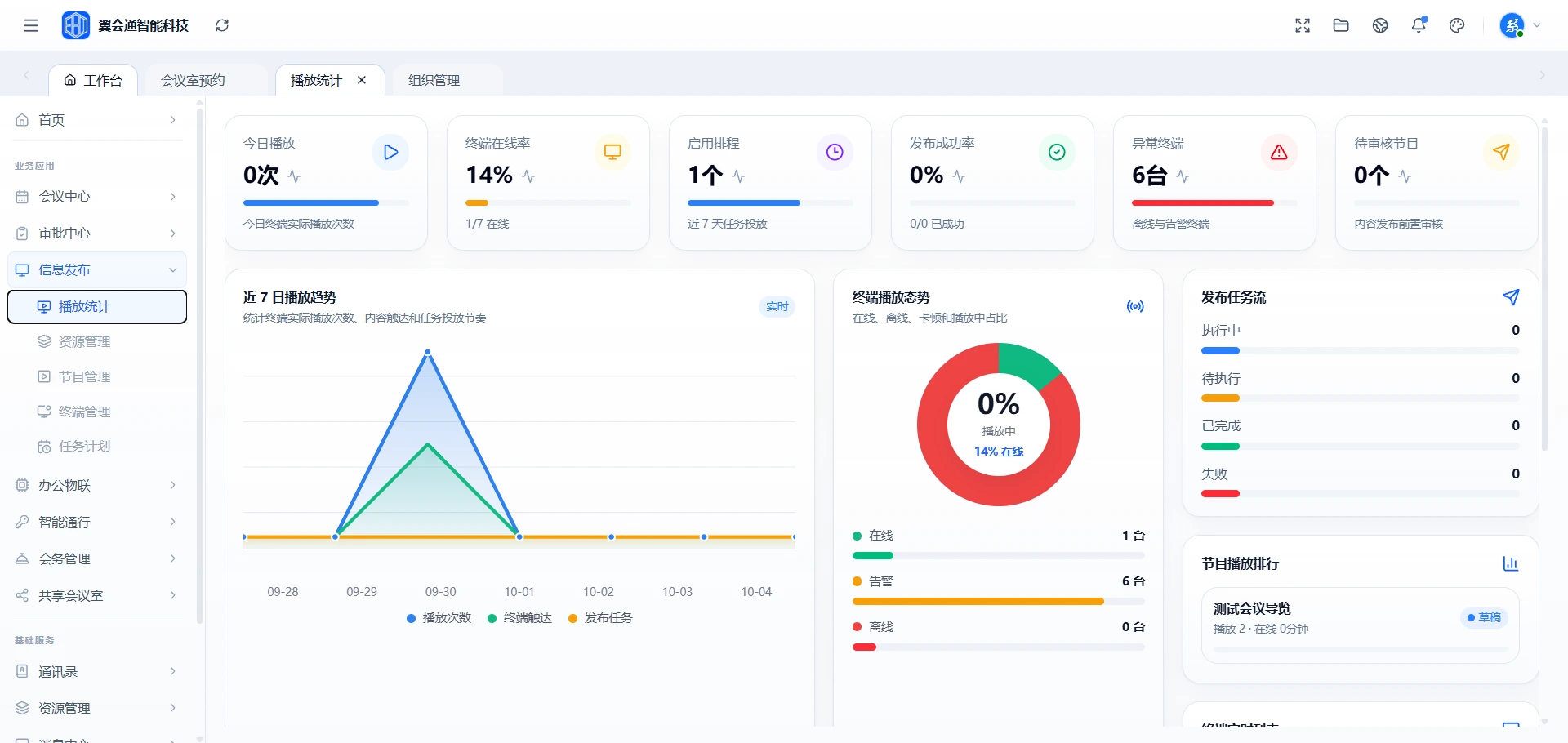Screen dimensions: 1568x743
Task: Click the send icon in 发布任务流 panel
Action: point(1511,297)
